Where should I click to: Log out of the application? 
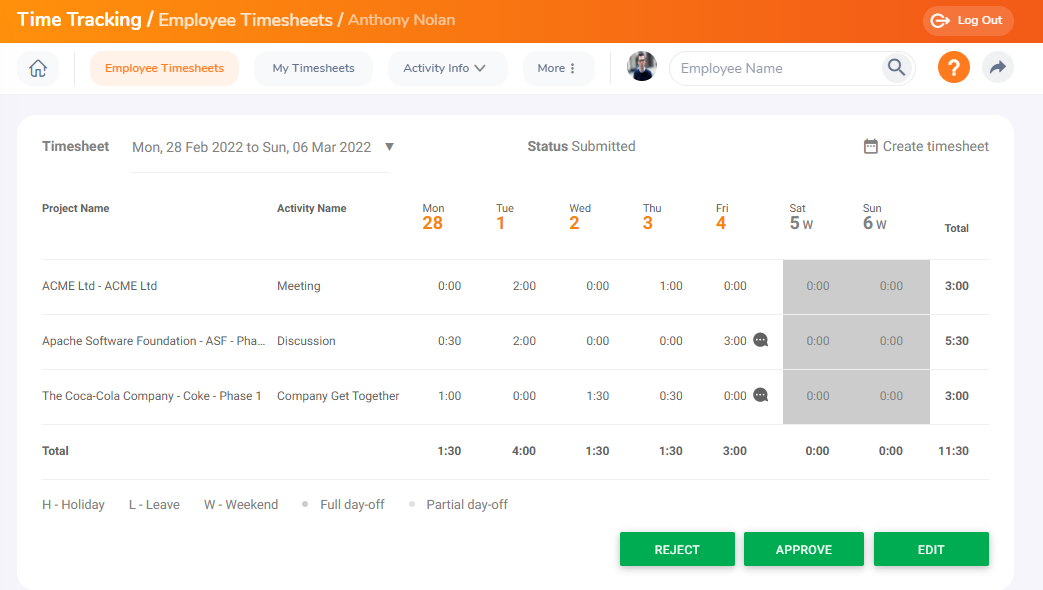(968, 21)
